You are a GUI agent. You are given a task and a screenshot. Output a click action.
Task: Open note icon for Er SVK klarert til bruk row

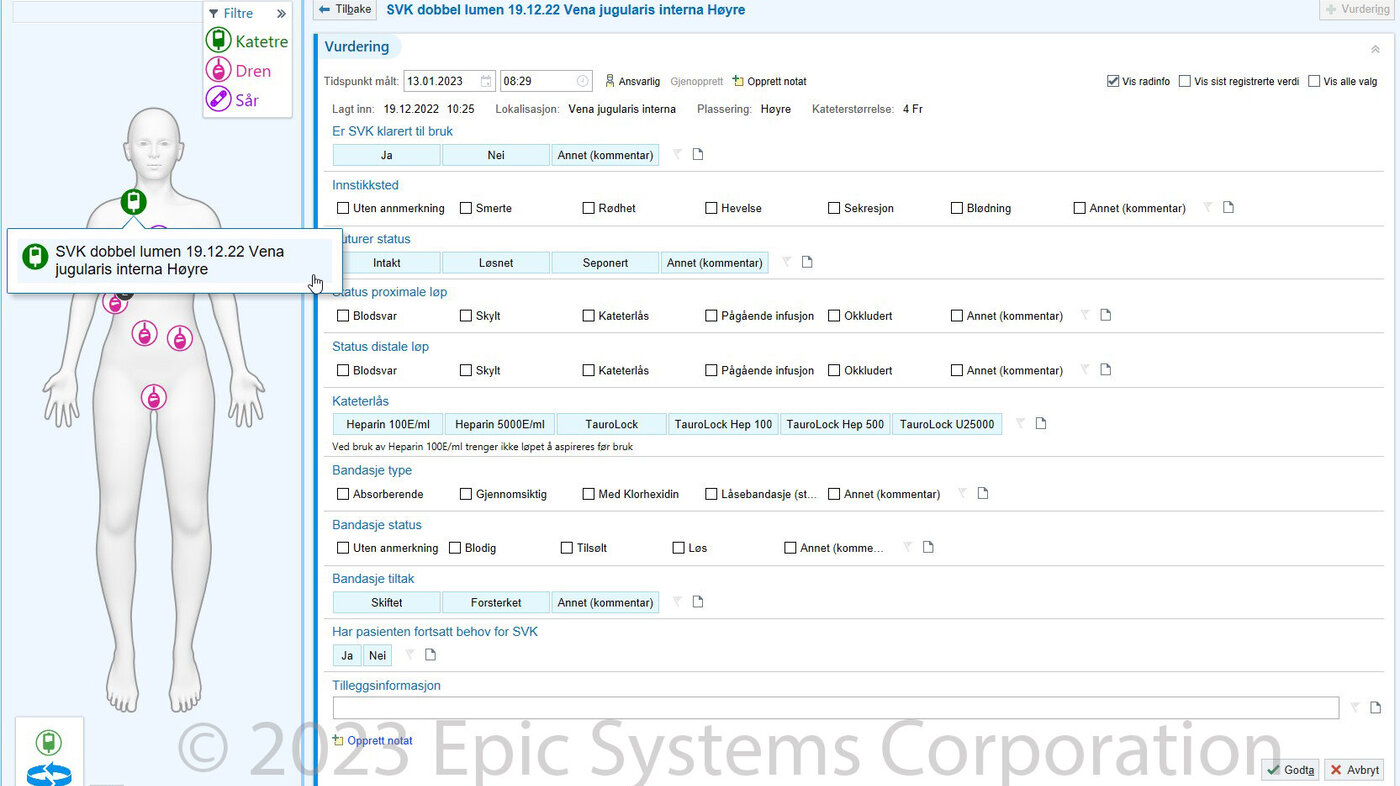tap(699, 154)
